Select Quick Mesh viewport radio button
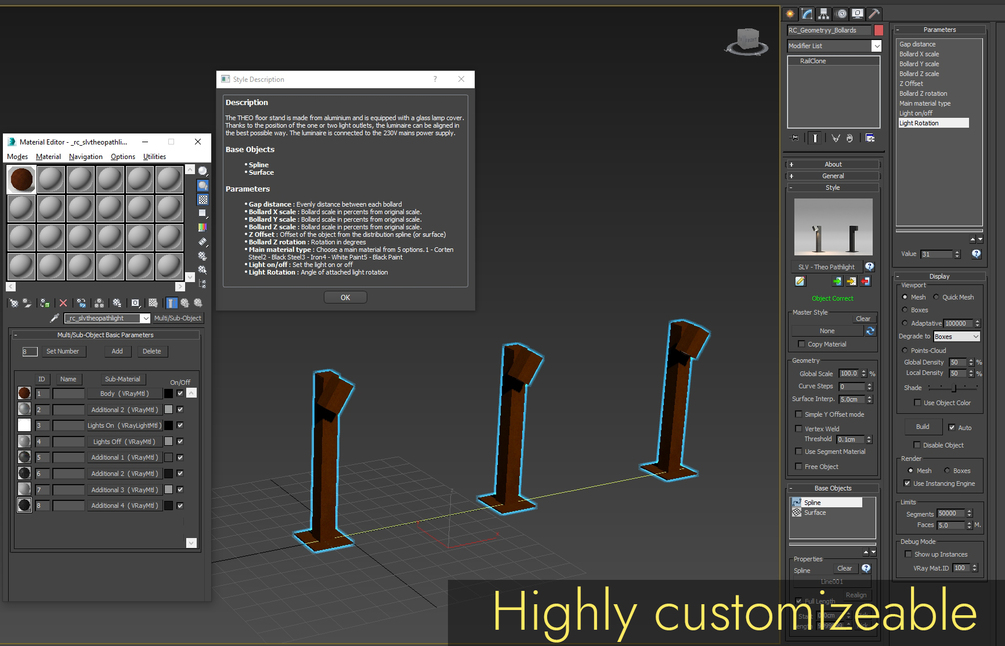 936,297
